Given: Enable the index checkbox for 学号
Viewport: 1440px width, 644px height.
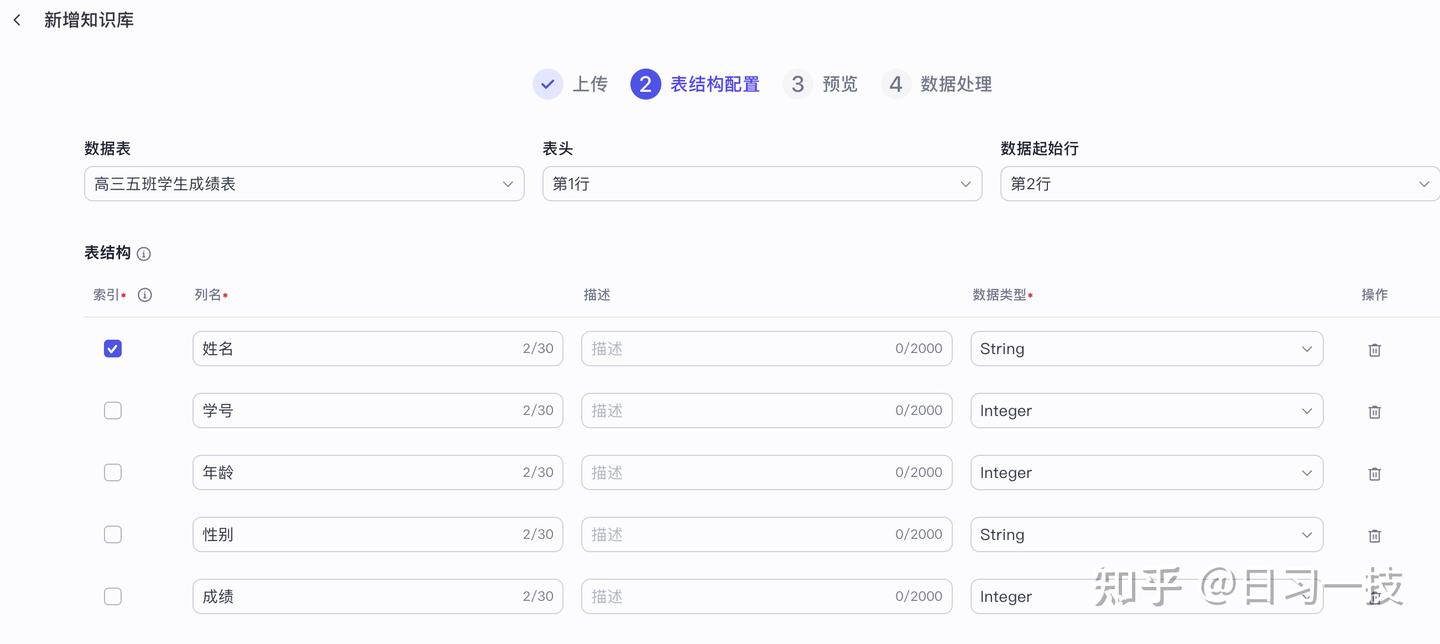Looking at the screenshot, I should [113, 411].
